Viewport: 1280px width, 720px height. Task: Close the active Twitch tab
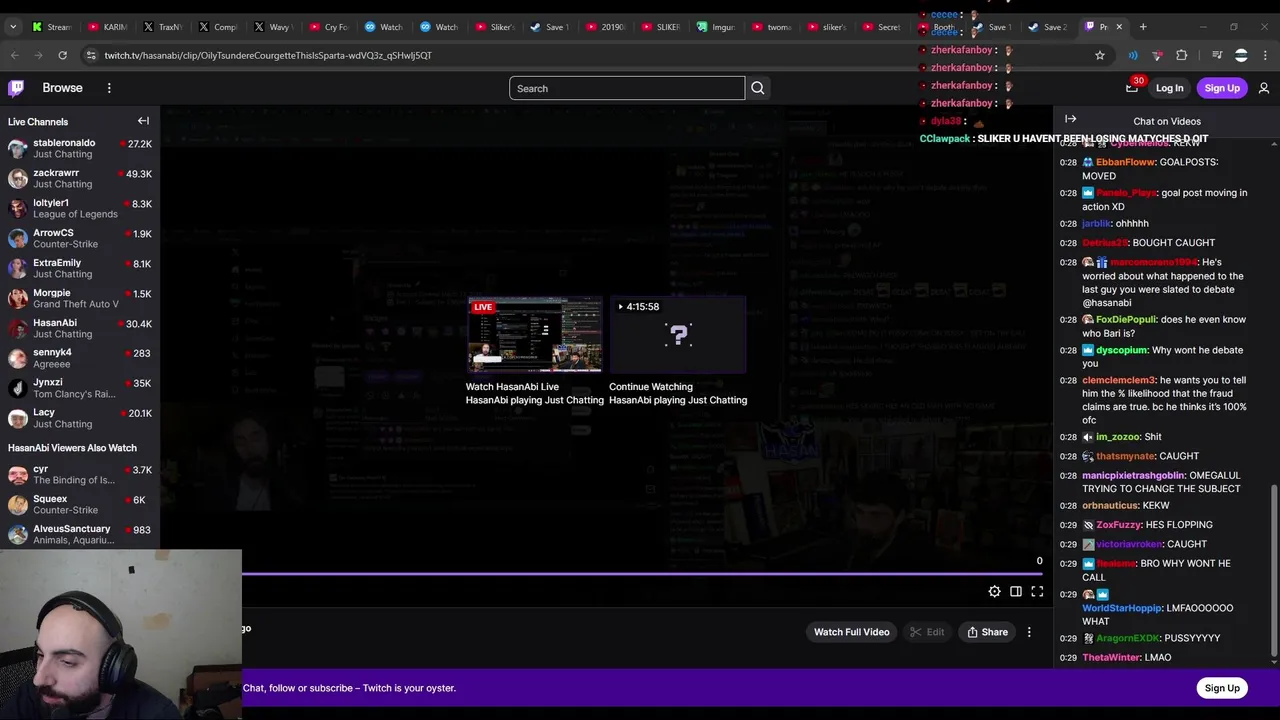(1119, 27)
